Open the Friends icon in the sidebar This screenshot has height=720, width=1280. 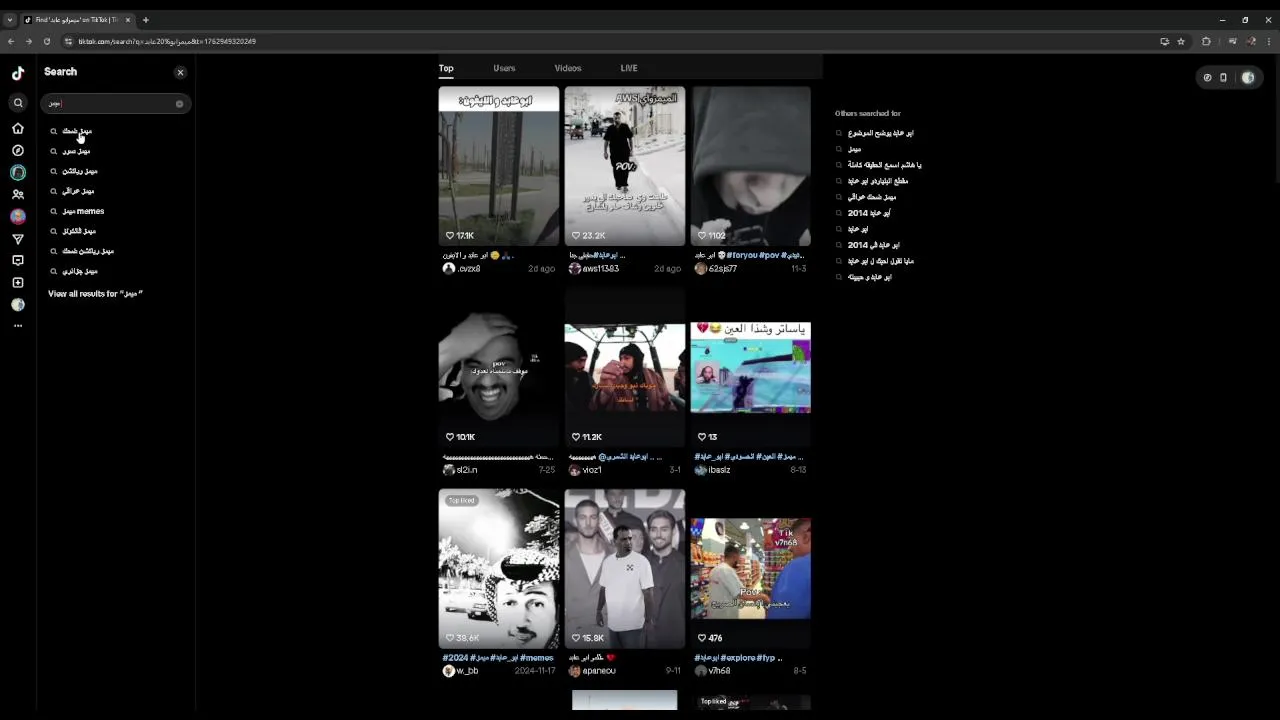tap(18, 195)
